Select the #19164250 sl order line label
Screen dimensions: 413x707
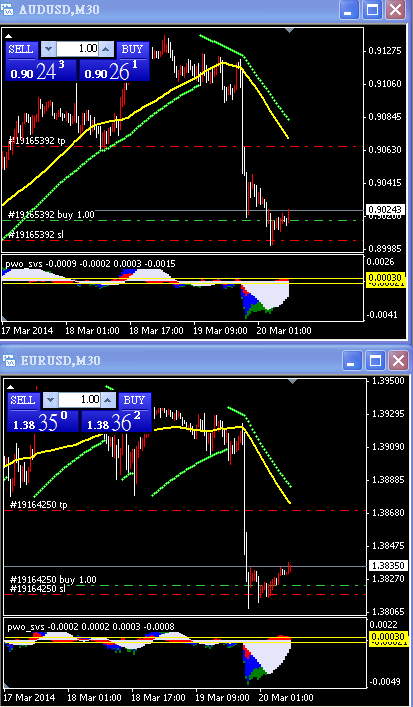point(38,588)
